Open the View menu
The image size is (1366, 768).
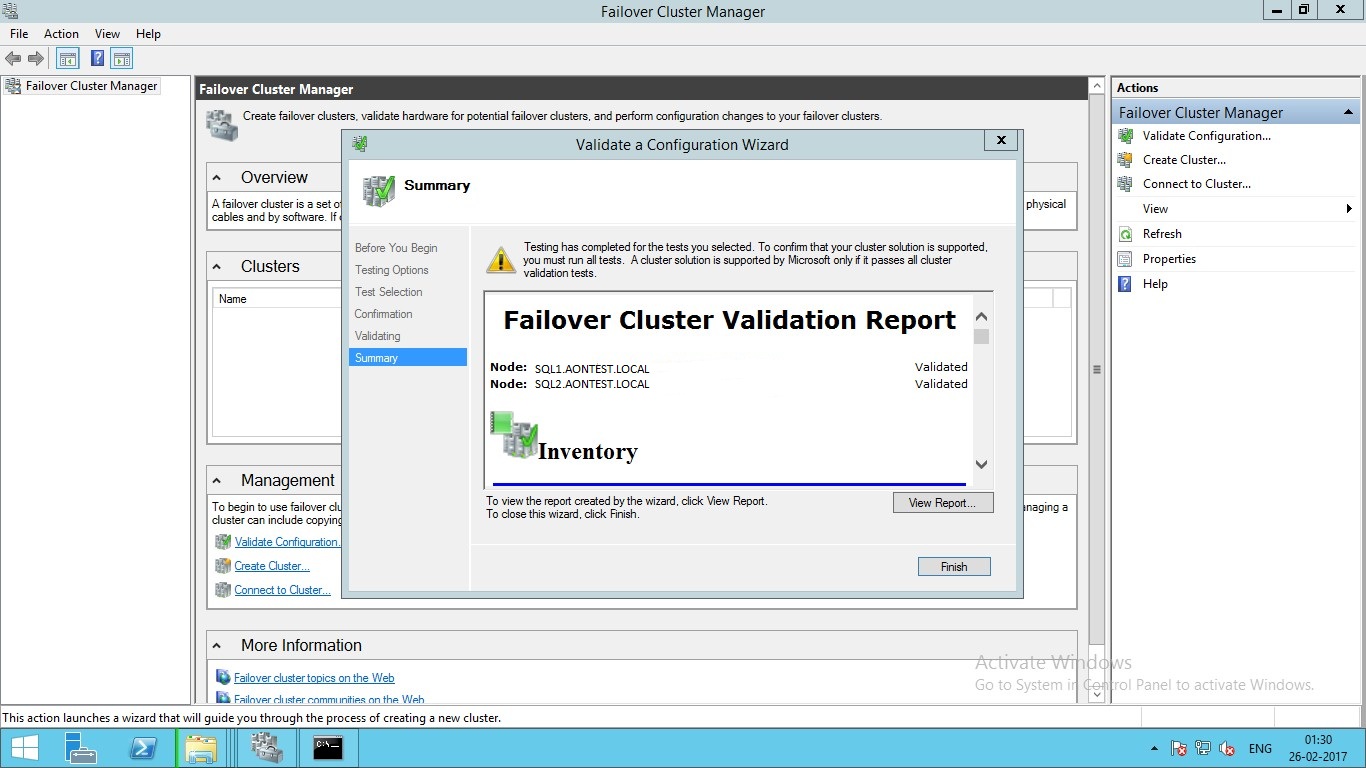click(107, 34)
